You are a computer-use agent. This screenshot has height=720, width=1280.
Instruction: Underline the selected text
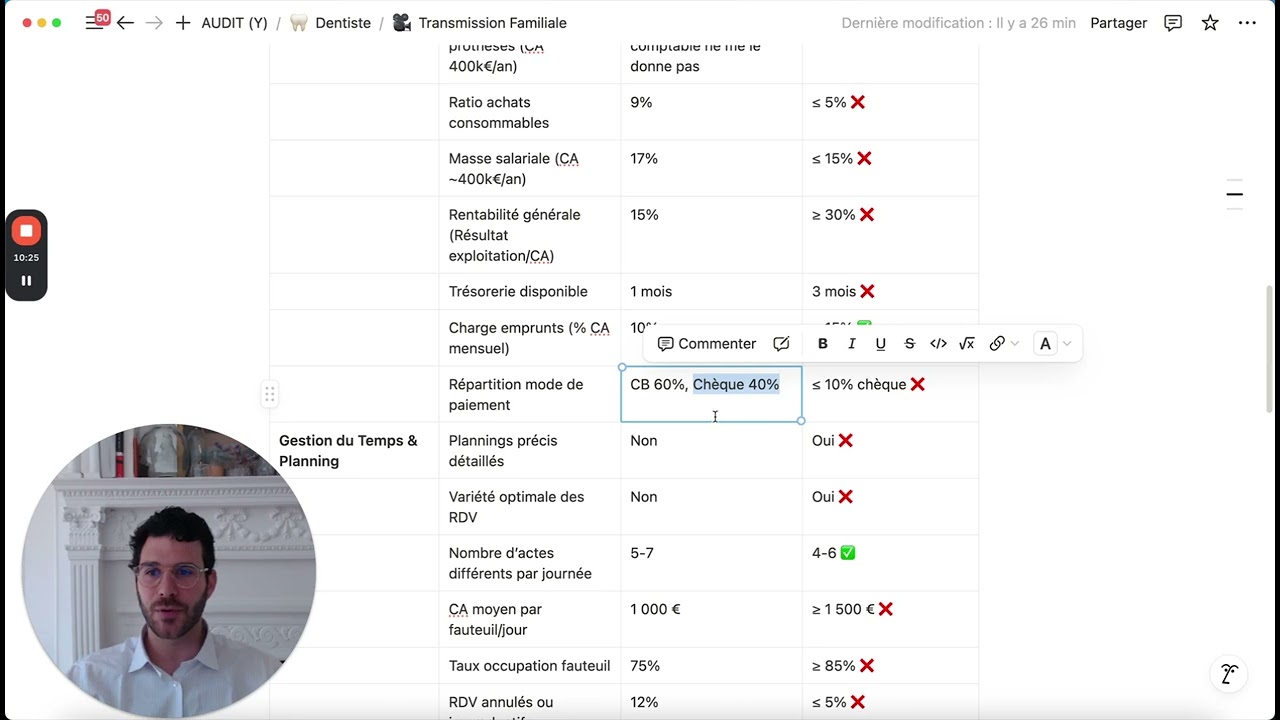pos(881,344)
